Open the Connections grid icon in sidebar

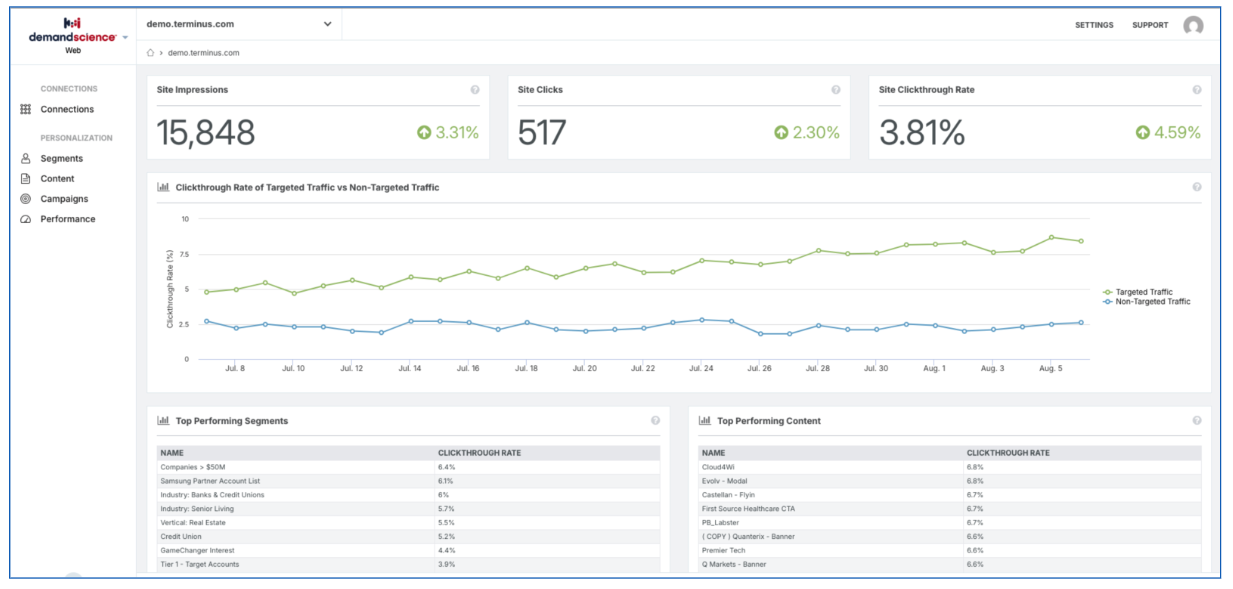[x=26, y=109]
